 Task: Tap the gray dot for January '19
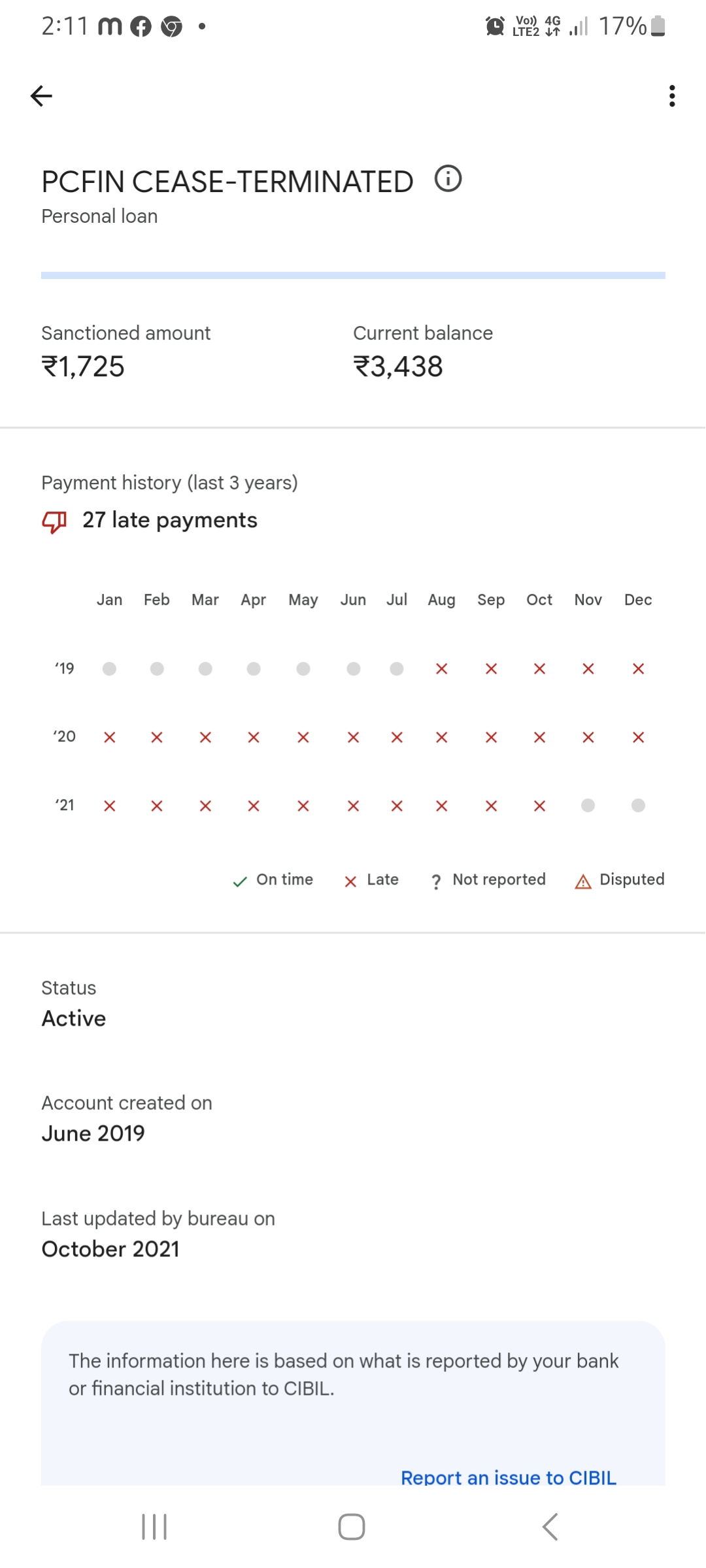(x=110, y=669)
